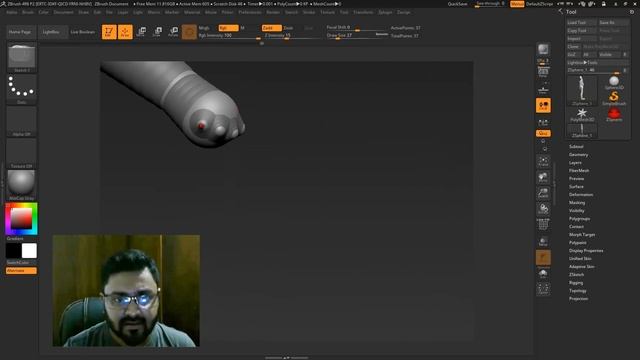Enable Zsub sculpt mode
The image size is (640, 360).
pyautogui.click(x=288, y=28)
